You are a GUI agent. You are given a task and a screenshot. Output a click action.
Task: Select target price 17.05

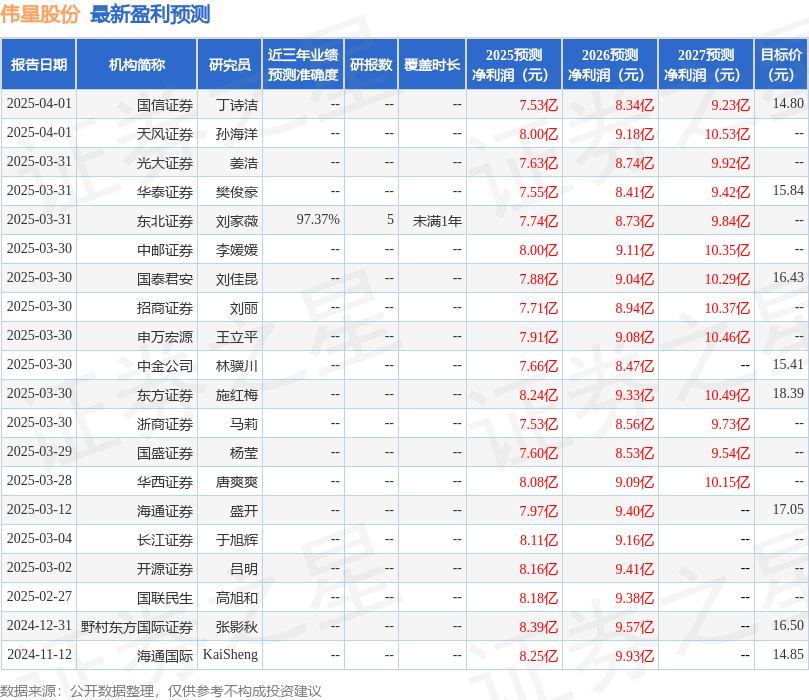(x=788, y=509)
